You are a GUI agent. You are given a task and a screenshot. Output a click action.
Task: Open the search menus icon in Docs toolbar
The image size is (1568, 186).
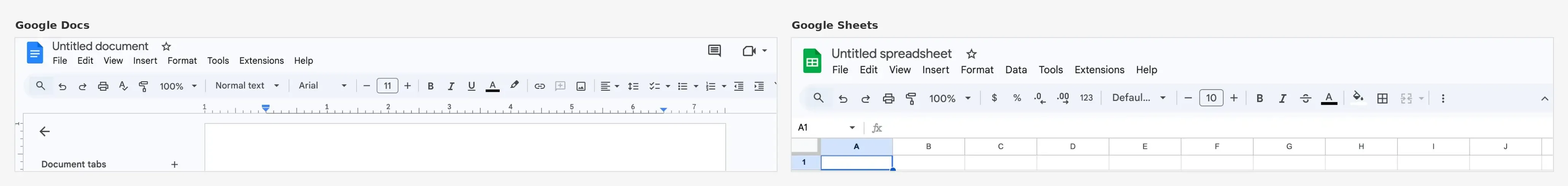[x=41, y=86]
